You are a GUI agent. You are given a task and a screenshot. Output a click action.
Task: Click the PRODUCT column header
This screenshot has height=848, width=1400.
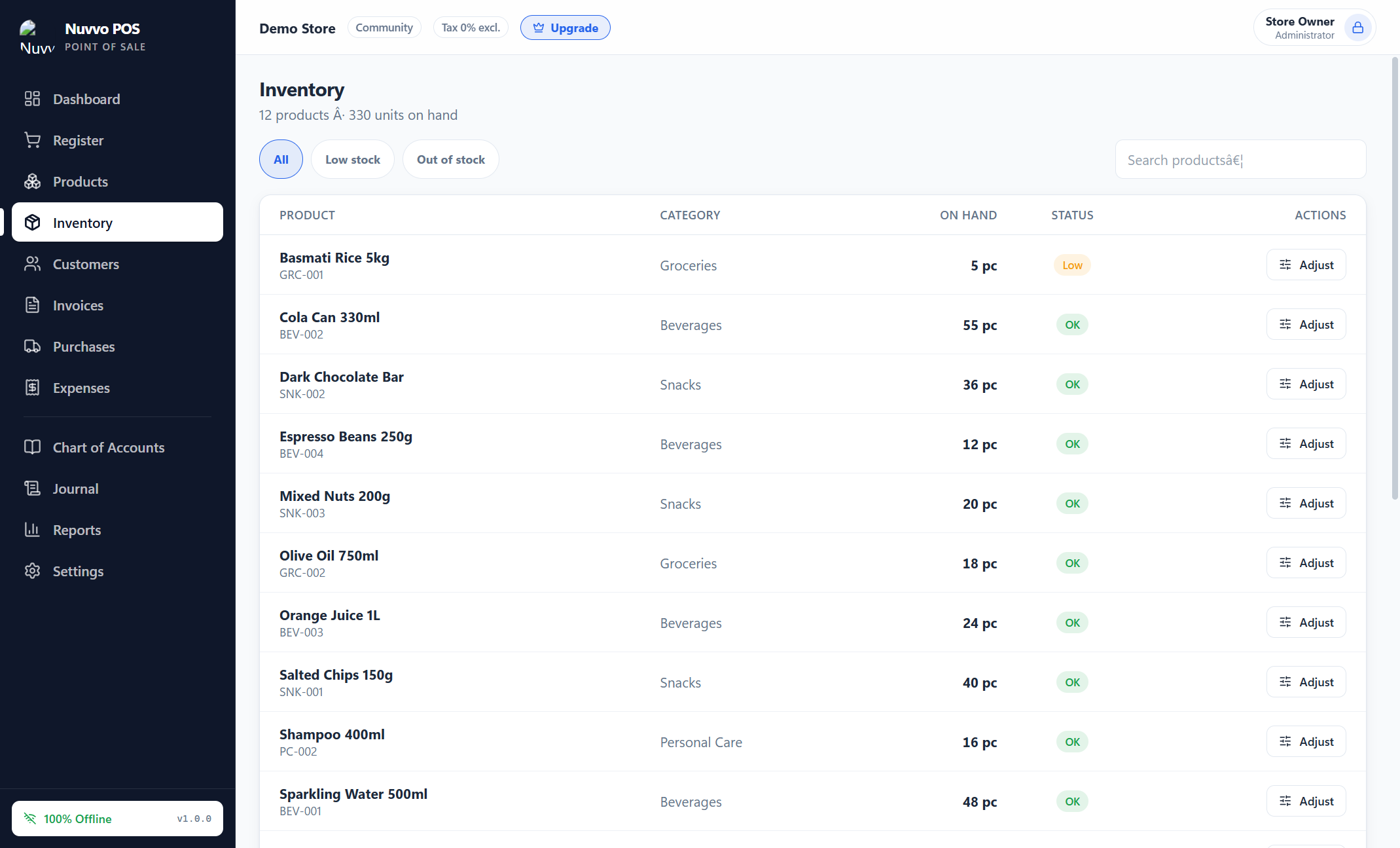pyautogui.click(x=307, y=215)
